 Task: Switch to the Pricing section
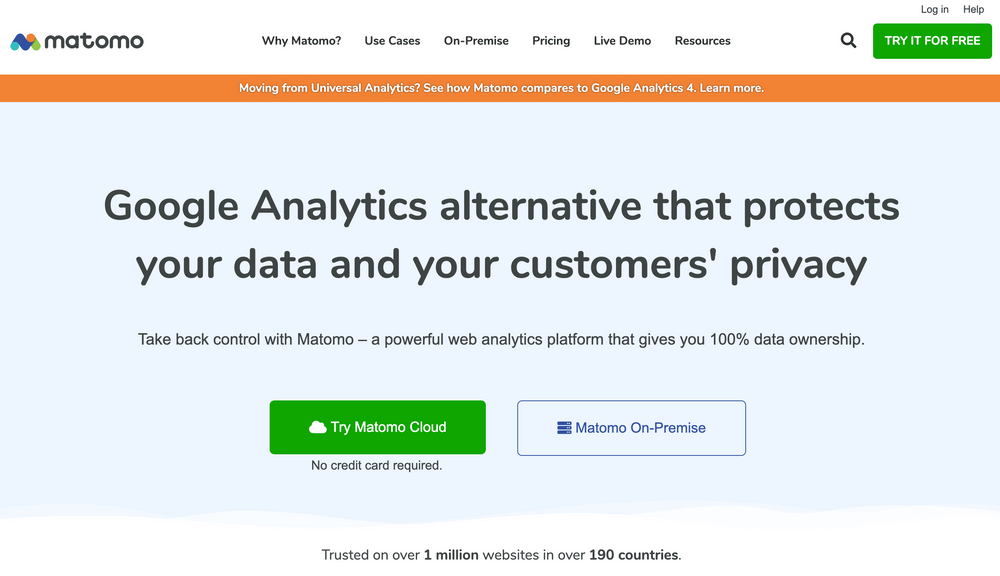pos(551,41)
